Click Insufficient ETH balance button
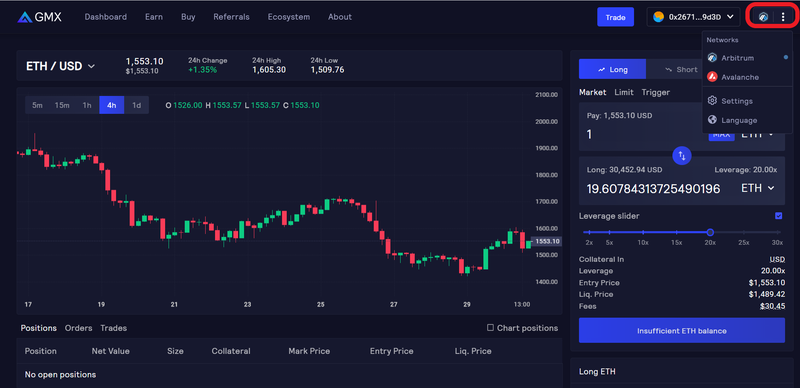The width and height of the screenshot is (800, 388). 682,330
